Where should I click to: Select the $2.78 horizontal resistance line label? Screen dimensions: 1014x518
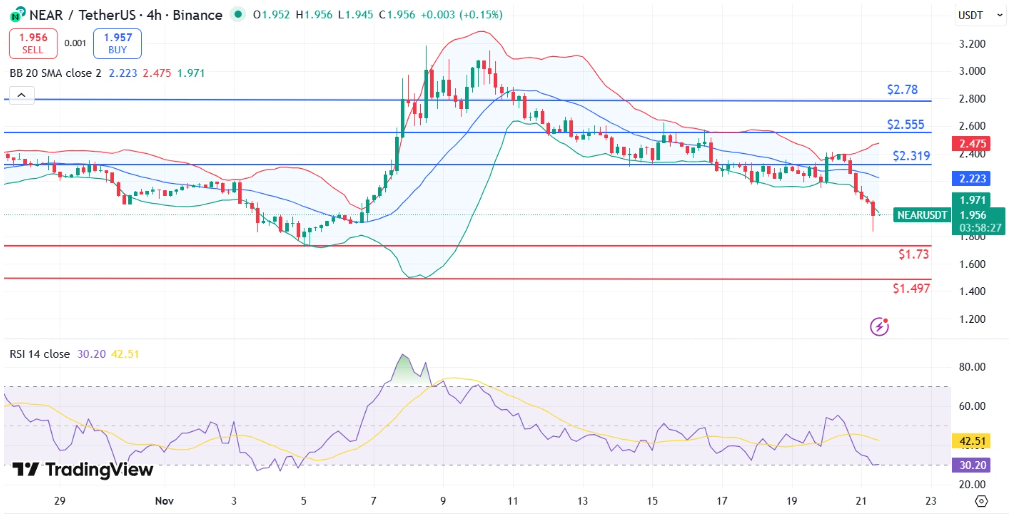coord(902,90)
